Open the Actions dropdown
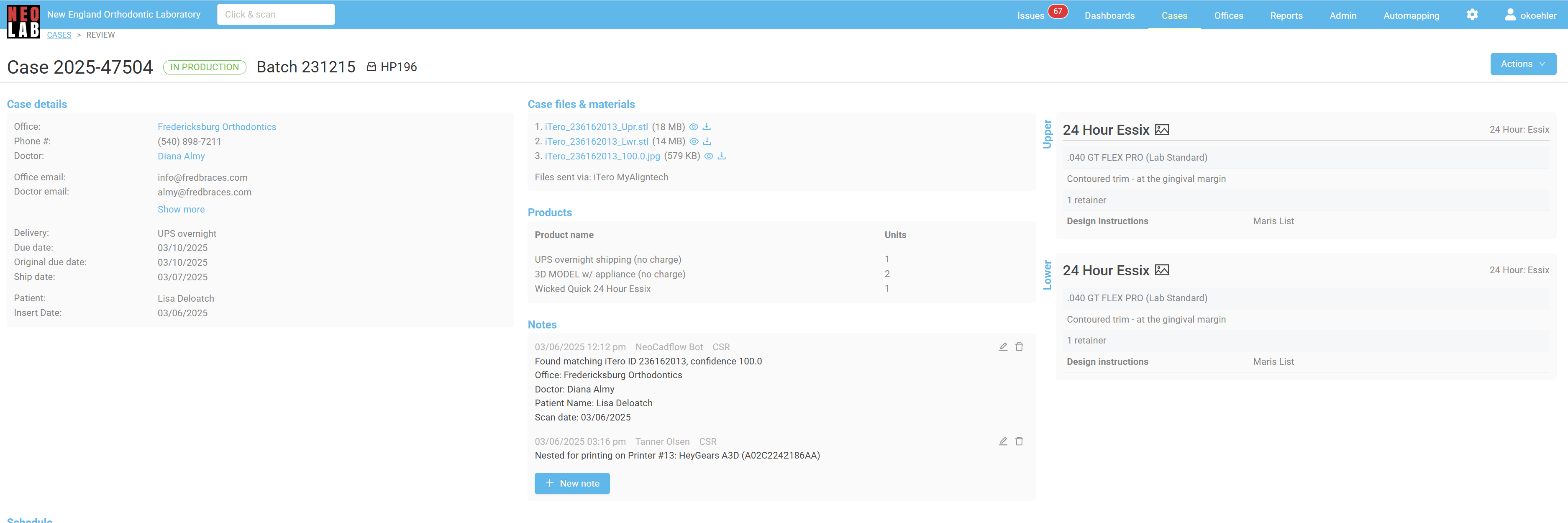 (x=1523, y=64)
